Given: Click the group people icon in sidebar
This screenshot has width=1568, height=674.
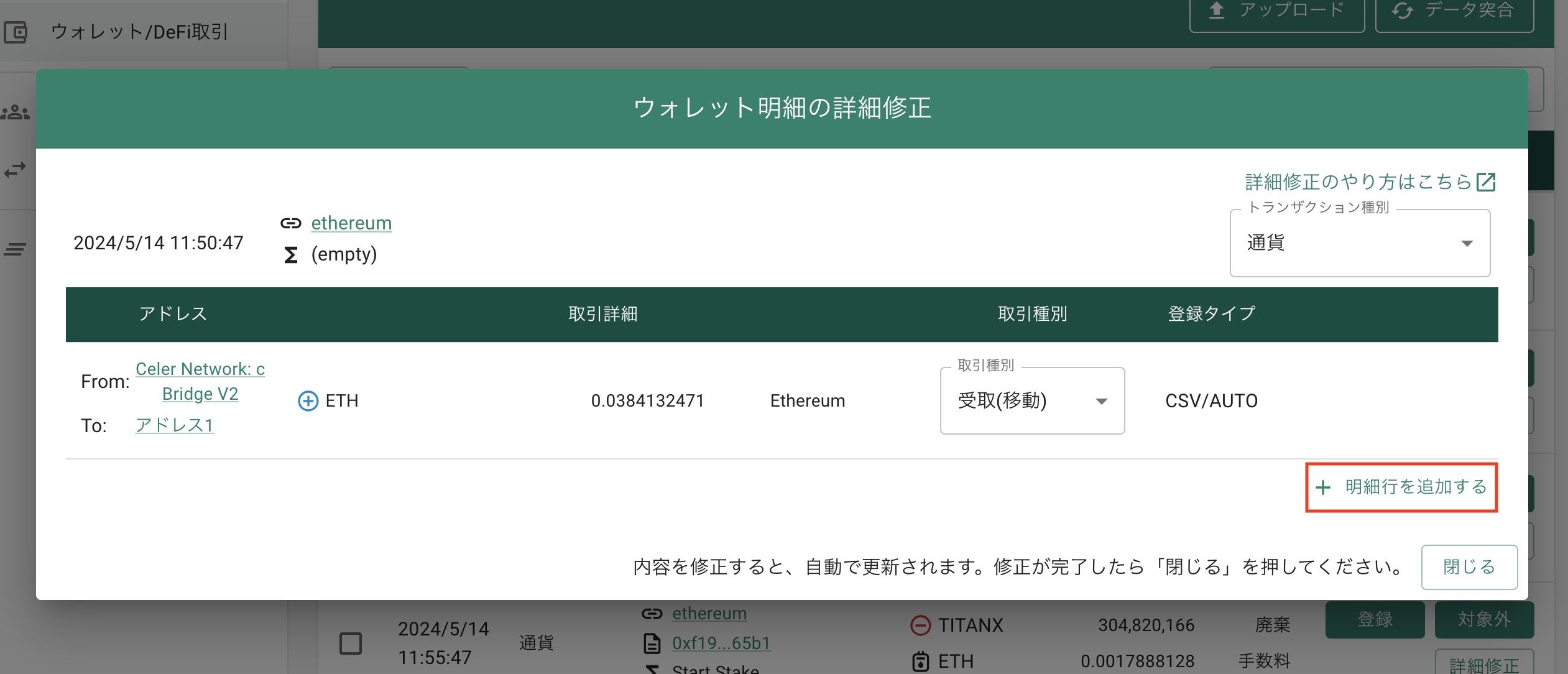Looking at the screenshot, I should (15, 113).
